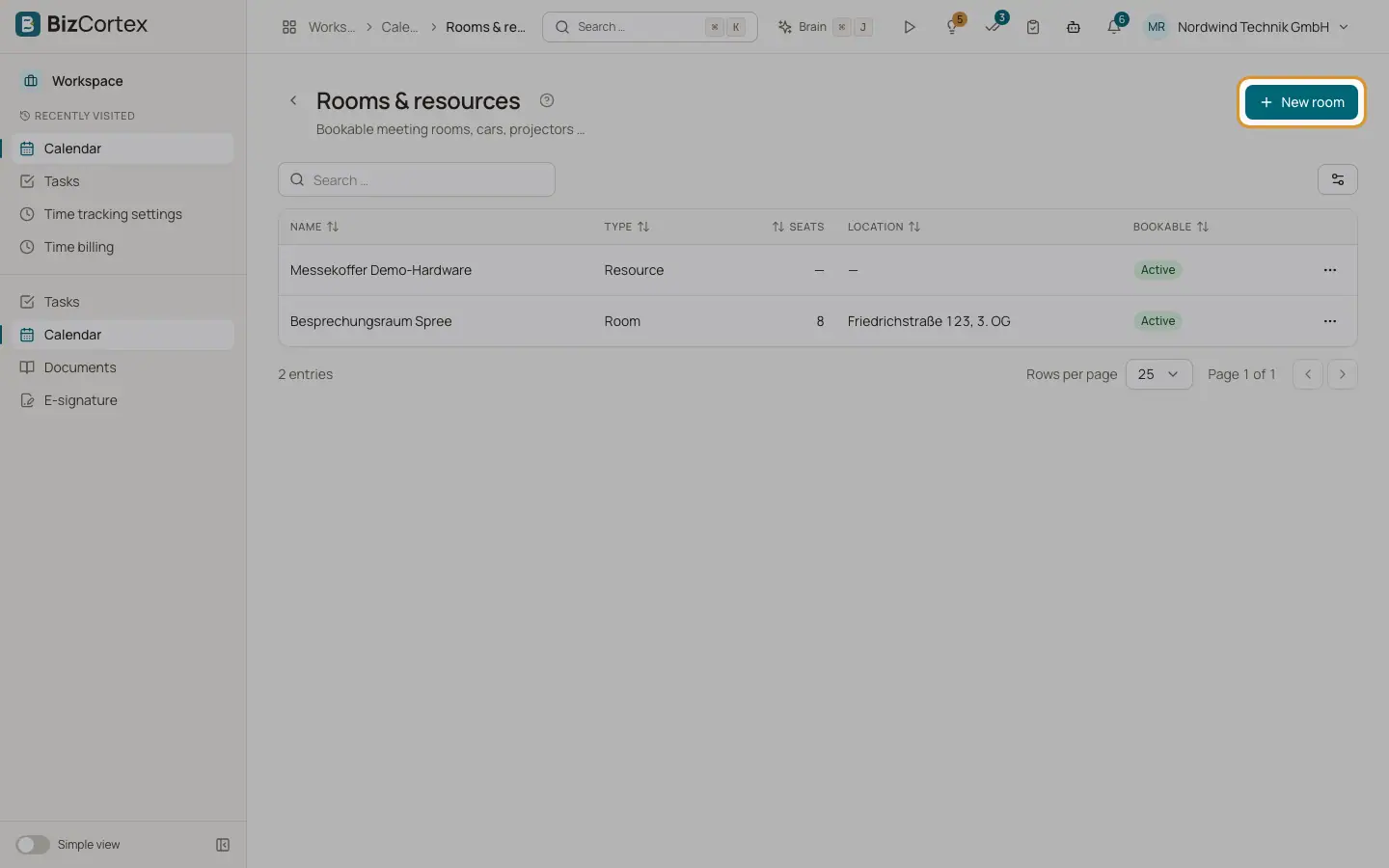Open the help icon beside Rooms & resources
Screen dimensions: 1389x868
(x=547, y=100)
